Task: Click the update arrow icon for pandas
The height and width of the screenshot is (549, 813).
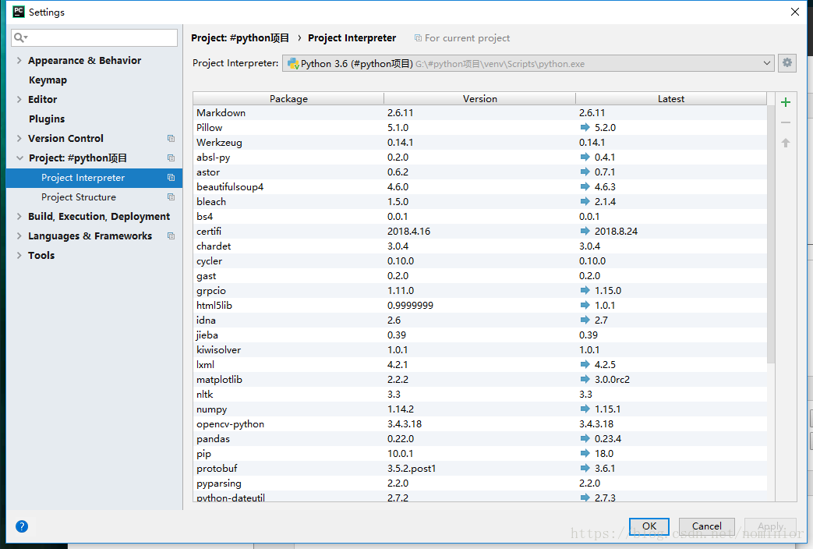Action: point(585,439)
